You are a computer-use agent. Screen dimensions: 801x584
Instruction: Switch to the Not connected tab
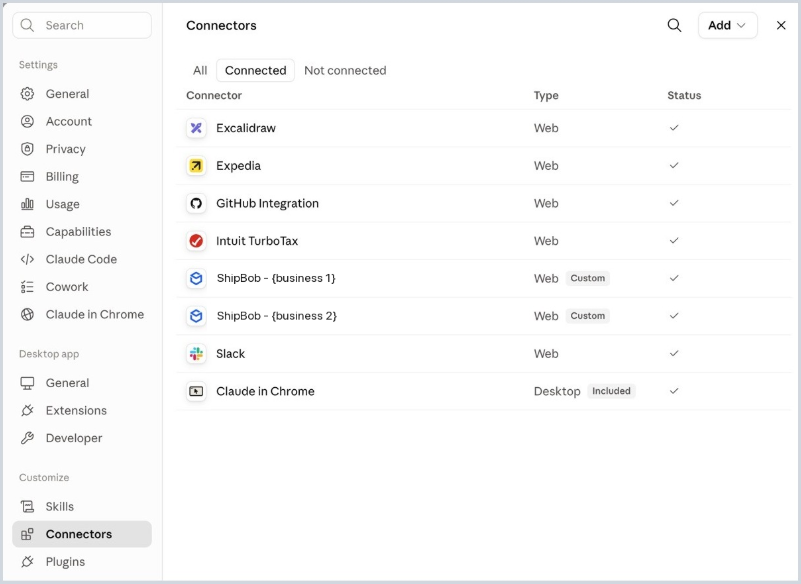tap(345, 71)
